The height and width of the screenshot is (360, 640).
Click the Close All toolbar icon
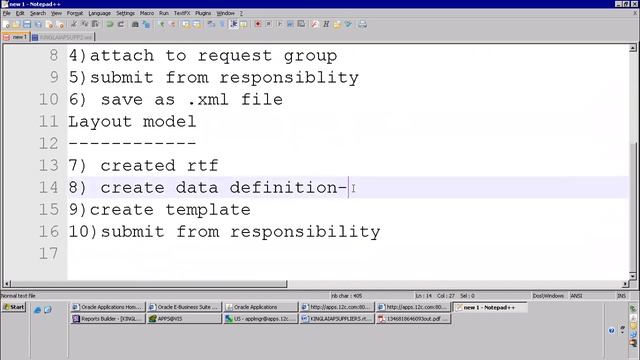click(60, 24)
